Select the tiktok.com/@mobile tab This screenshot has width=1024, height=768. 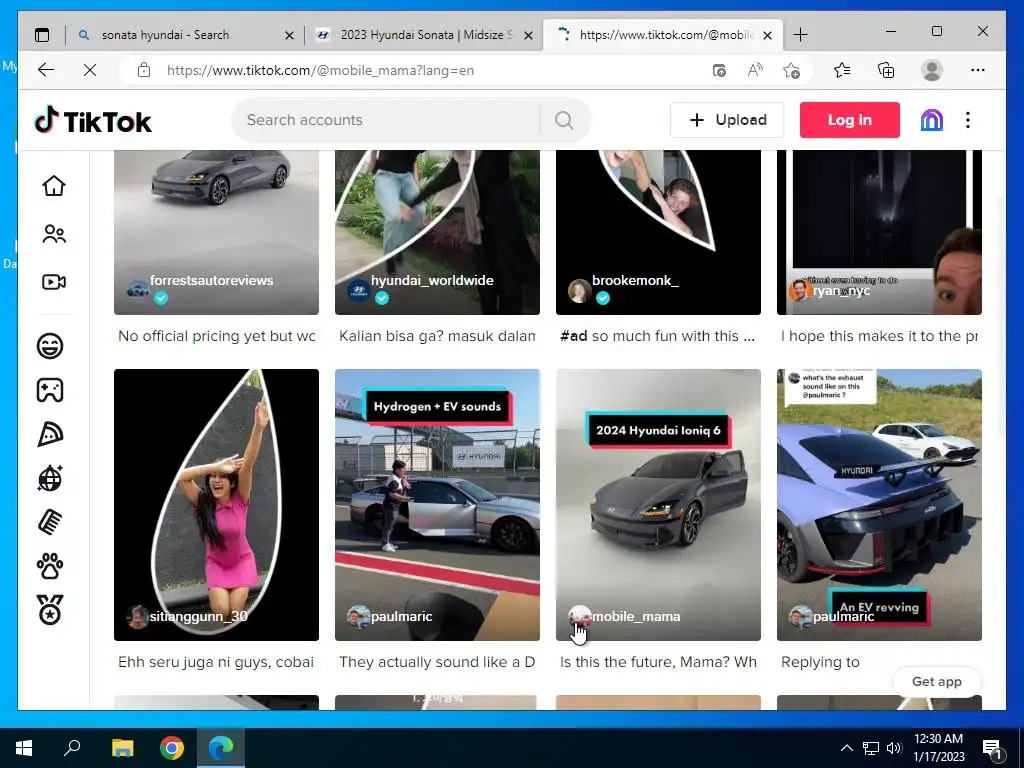coord(661,35)
